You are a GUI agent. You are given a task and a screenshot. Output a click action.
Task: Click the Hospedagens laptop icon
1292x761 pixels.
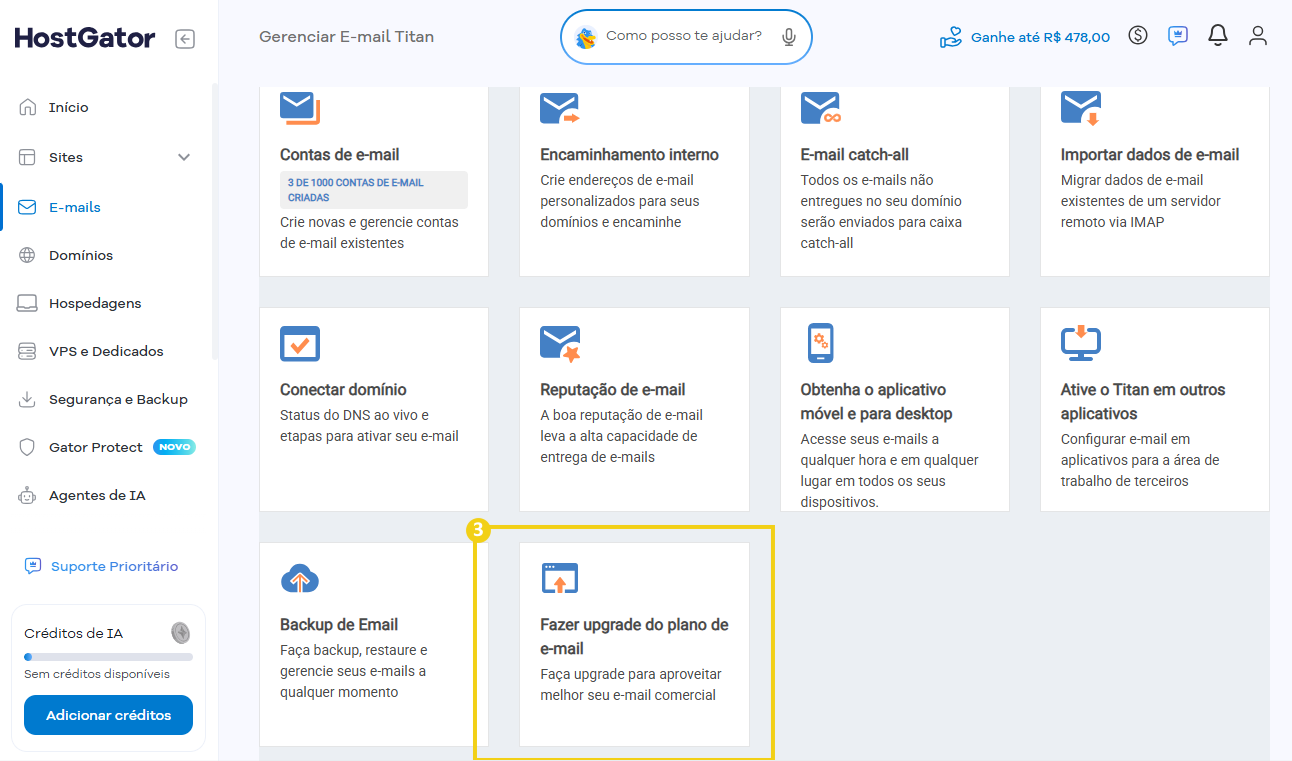28,303
